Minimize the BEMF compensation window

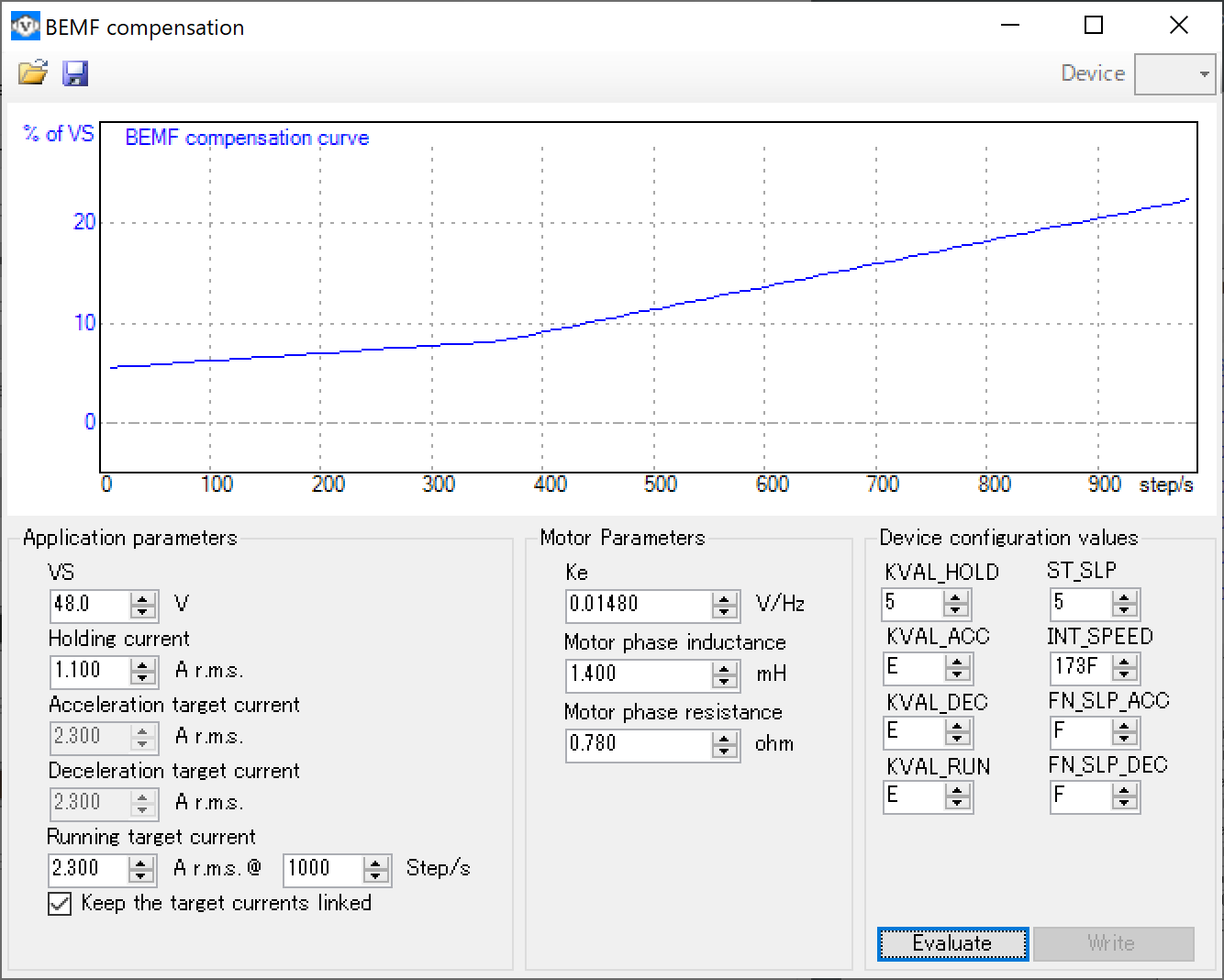click(1010, 26)
